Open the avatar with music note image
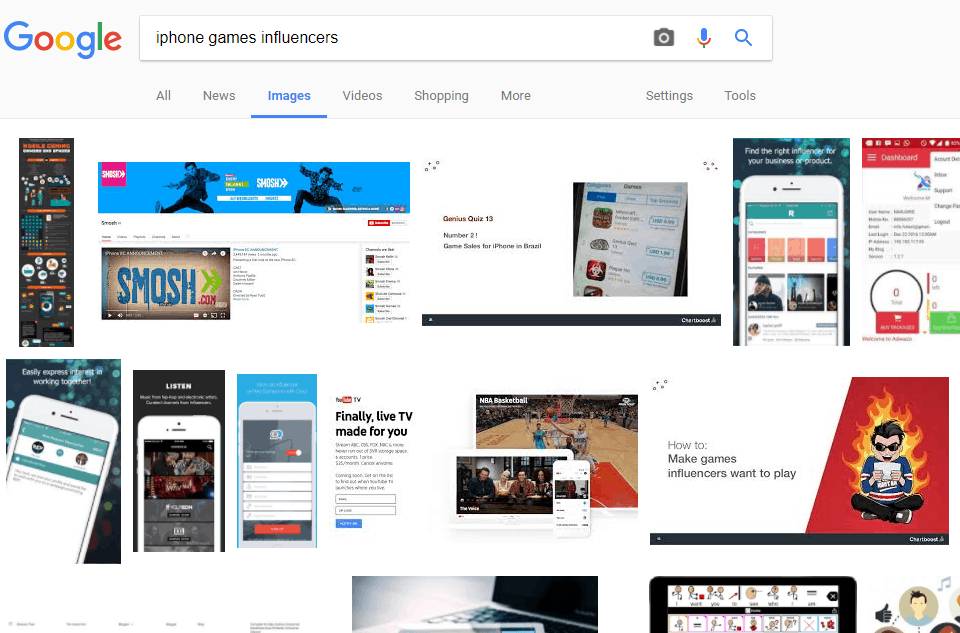Screen dimensions: 960x633 915,604
